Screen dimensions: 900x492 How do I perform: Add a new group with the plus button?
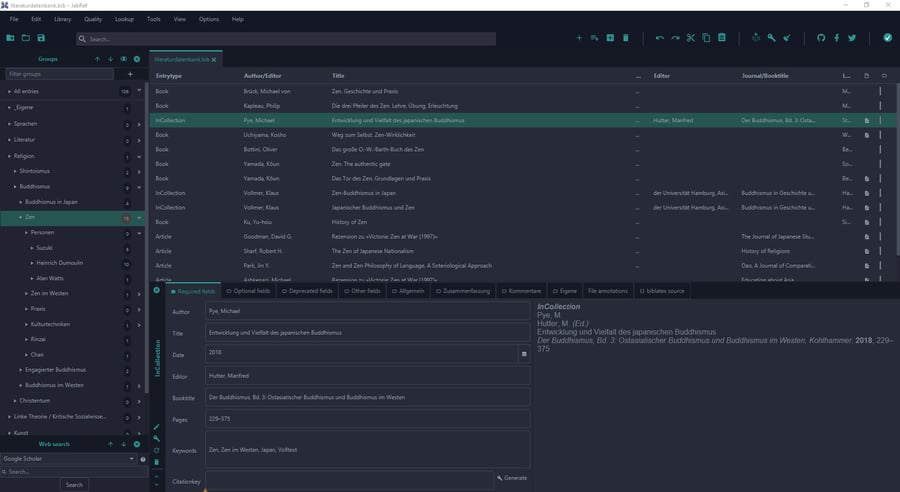(130, 74)
